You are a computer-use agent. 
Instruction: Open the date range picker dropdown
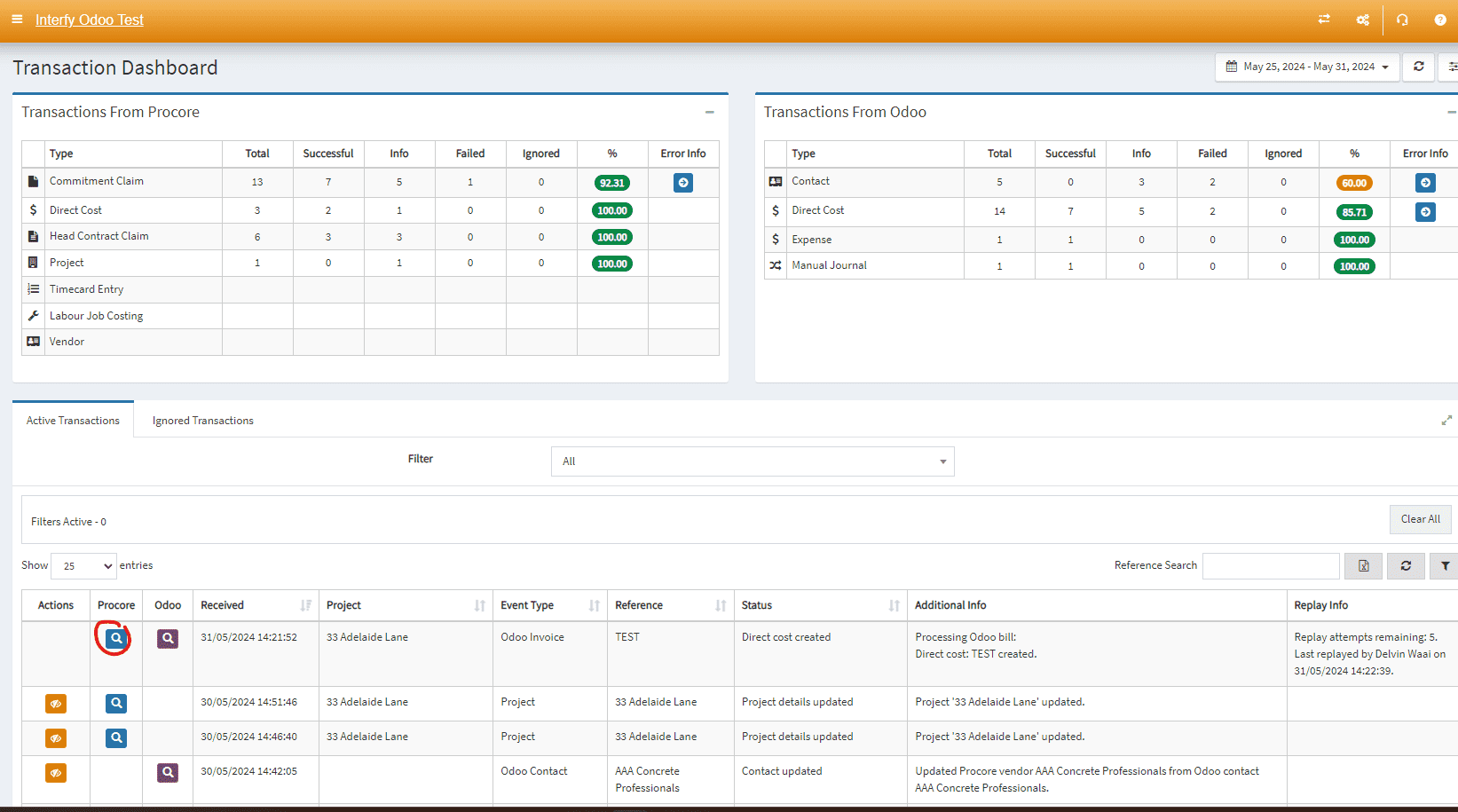click(x=1306, y=67)
